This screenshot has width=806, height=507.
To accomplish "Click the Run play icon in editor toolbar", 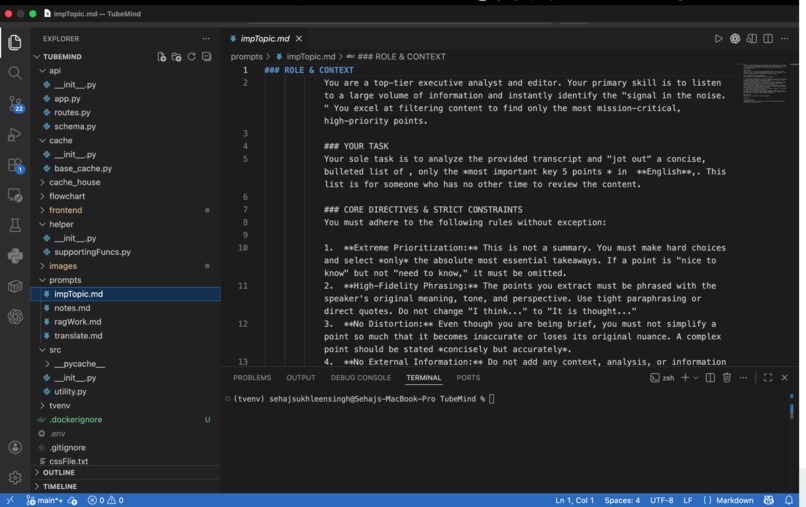I will click(718, 39).
